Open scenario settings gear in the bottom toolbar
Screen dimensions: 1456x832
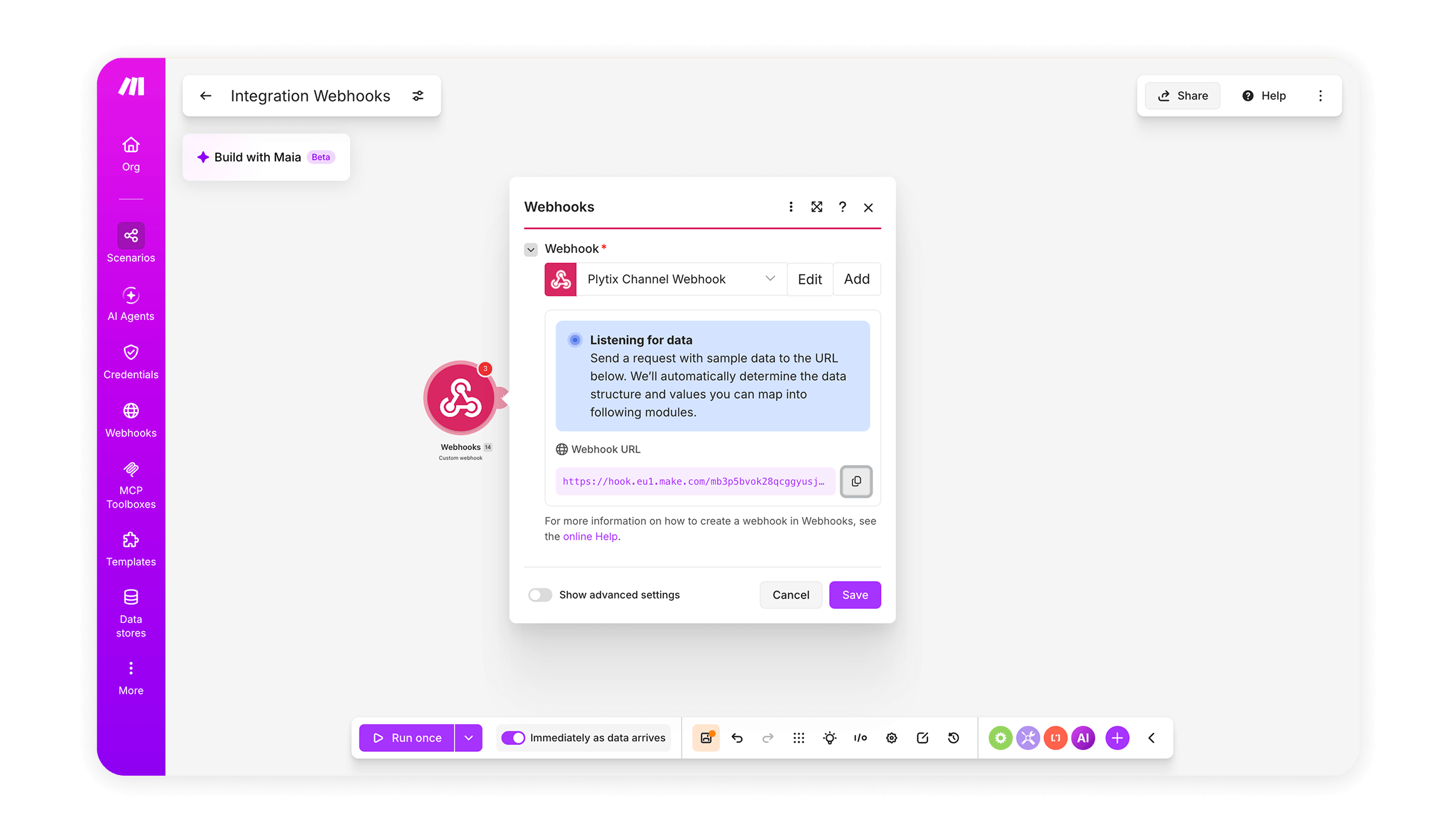point(892,738)
